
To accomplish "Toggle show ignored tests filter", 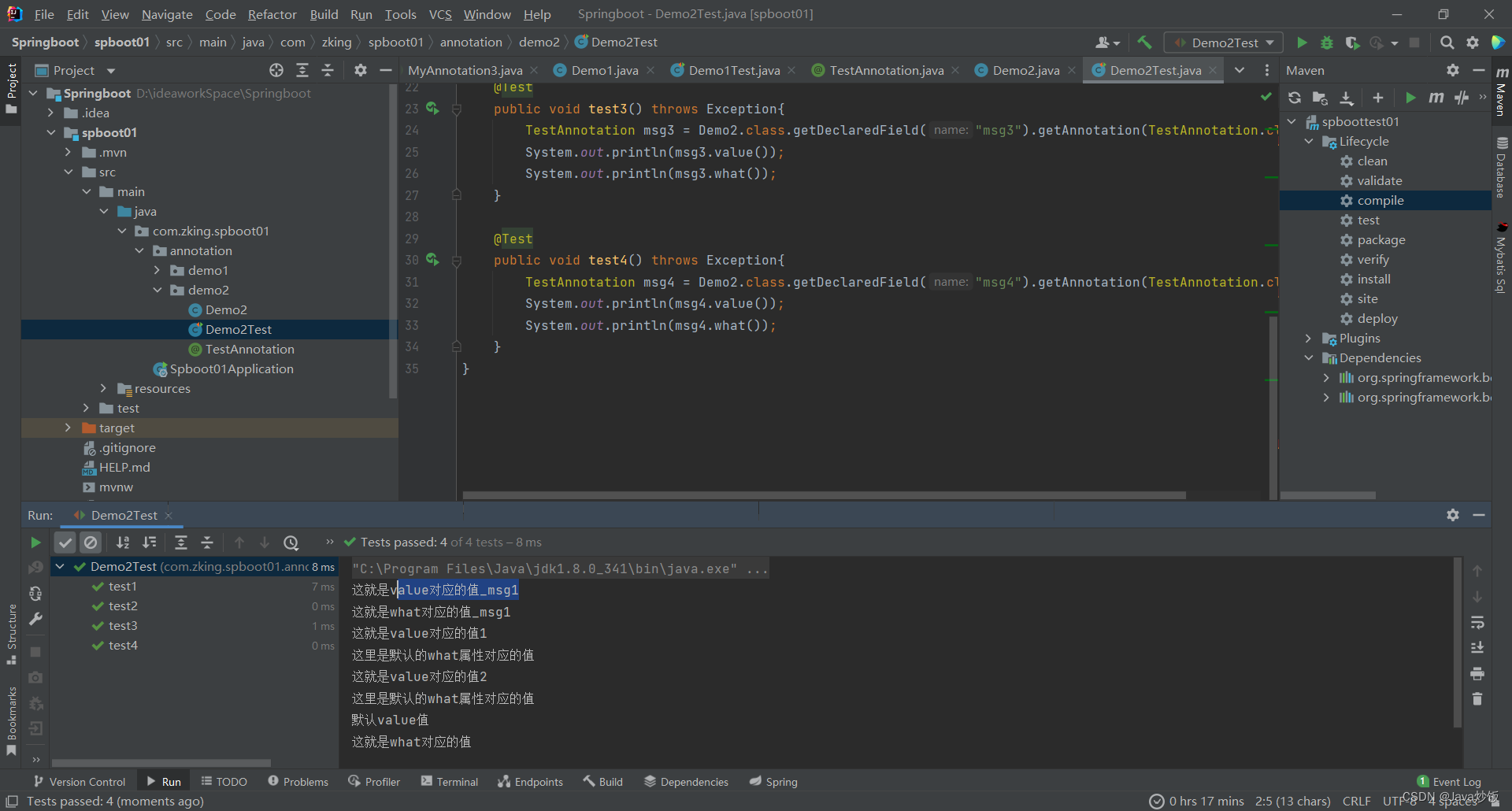I will click(91, 543).
